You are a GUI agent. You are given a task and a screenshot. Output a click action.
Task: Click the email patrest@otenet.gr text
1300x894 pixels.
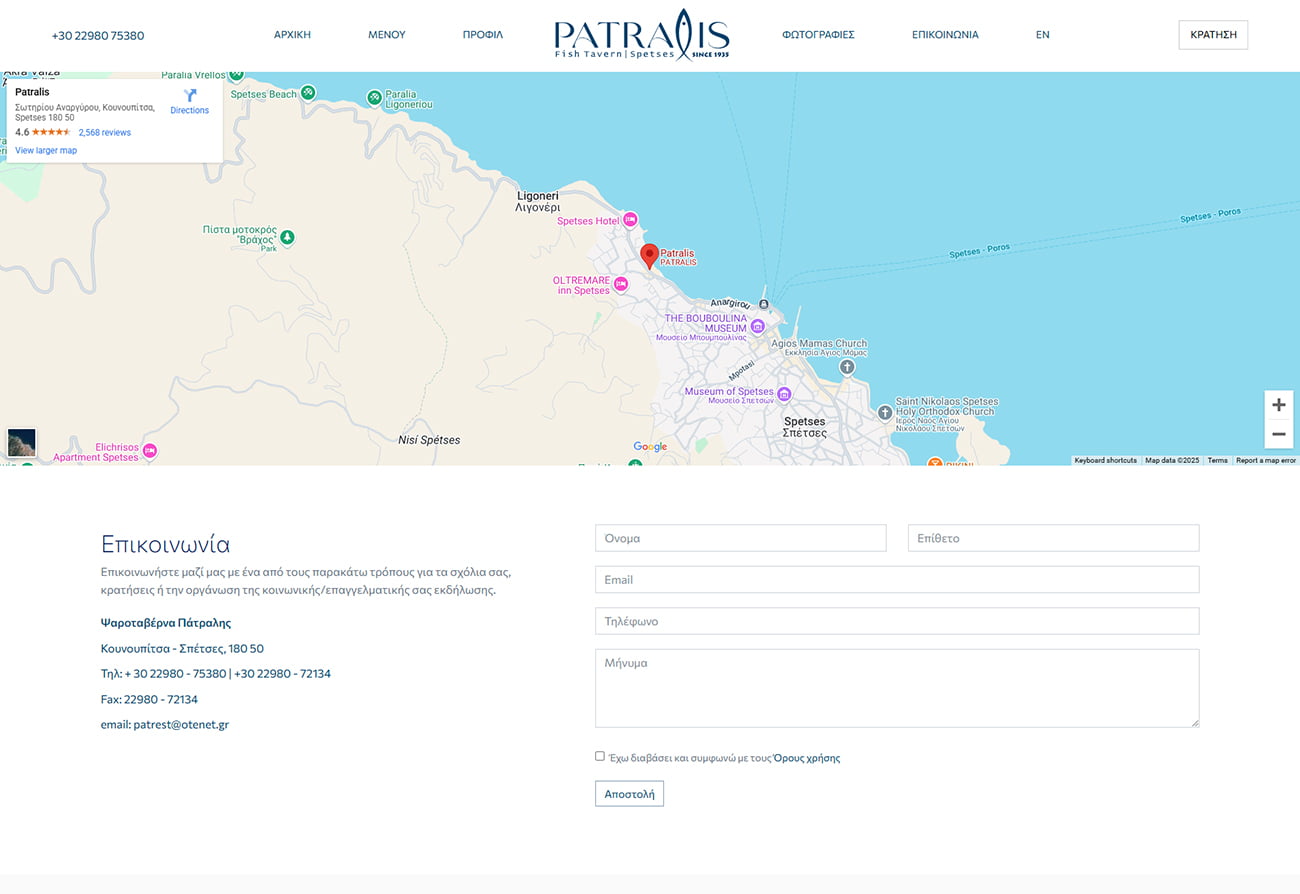coord(165,725)
